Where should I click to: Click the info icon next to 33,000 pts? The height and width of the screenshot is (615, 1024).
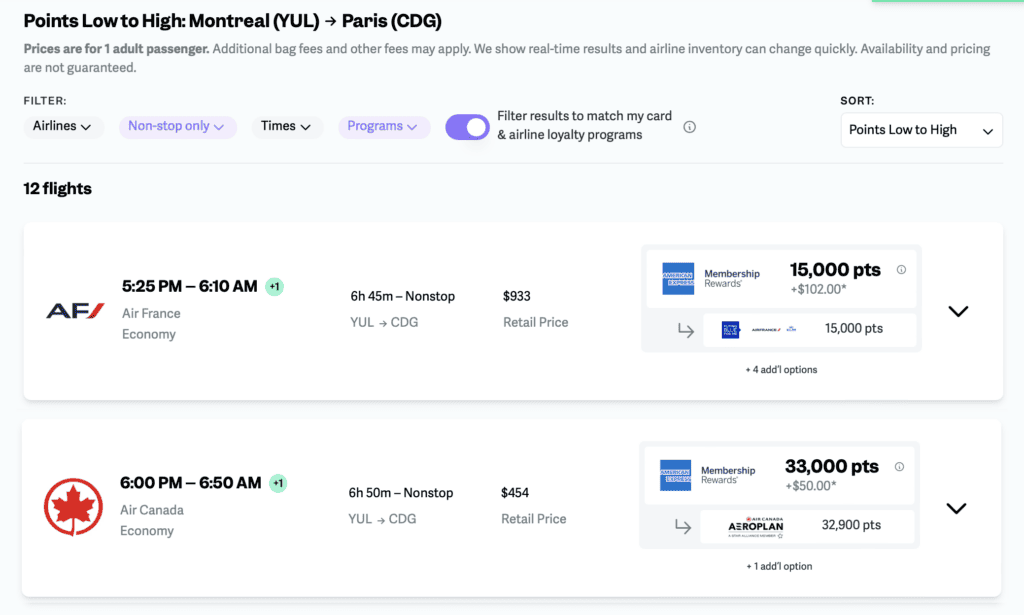899,467
